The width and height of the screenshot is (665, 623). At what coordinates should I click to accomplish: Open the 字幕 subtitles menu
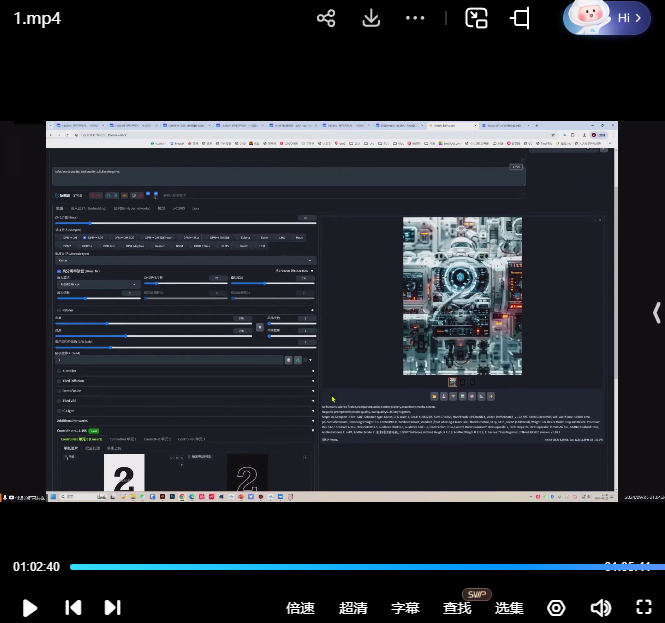click(405, 608)
